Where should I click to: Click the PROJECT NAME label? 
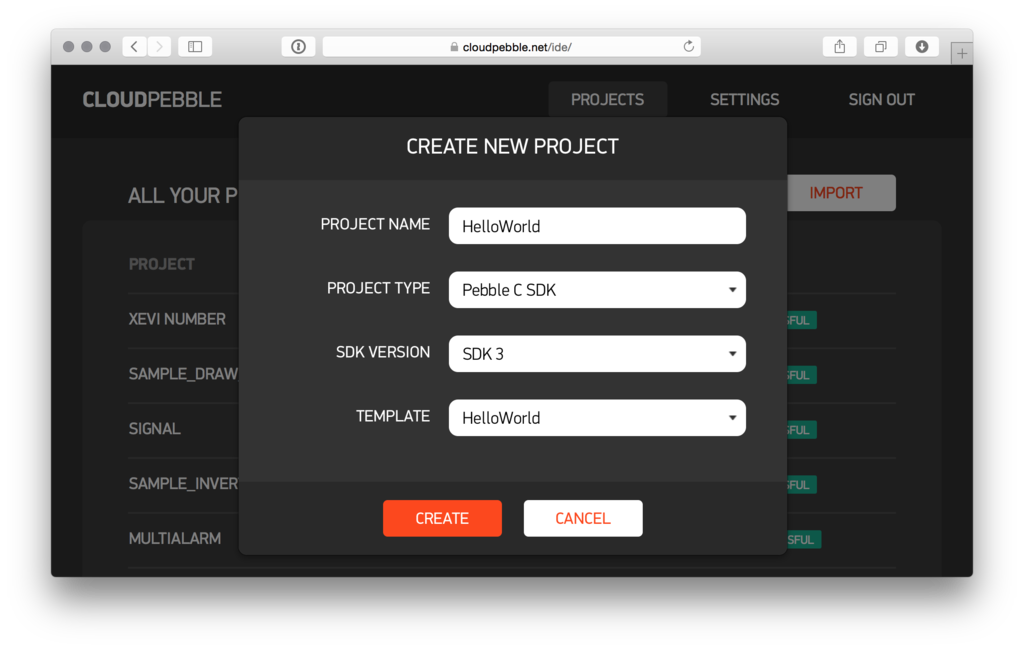click(x=375, y=224)
